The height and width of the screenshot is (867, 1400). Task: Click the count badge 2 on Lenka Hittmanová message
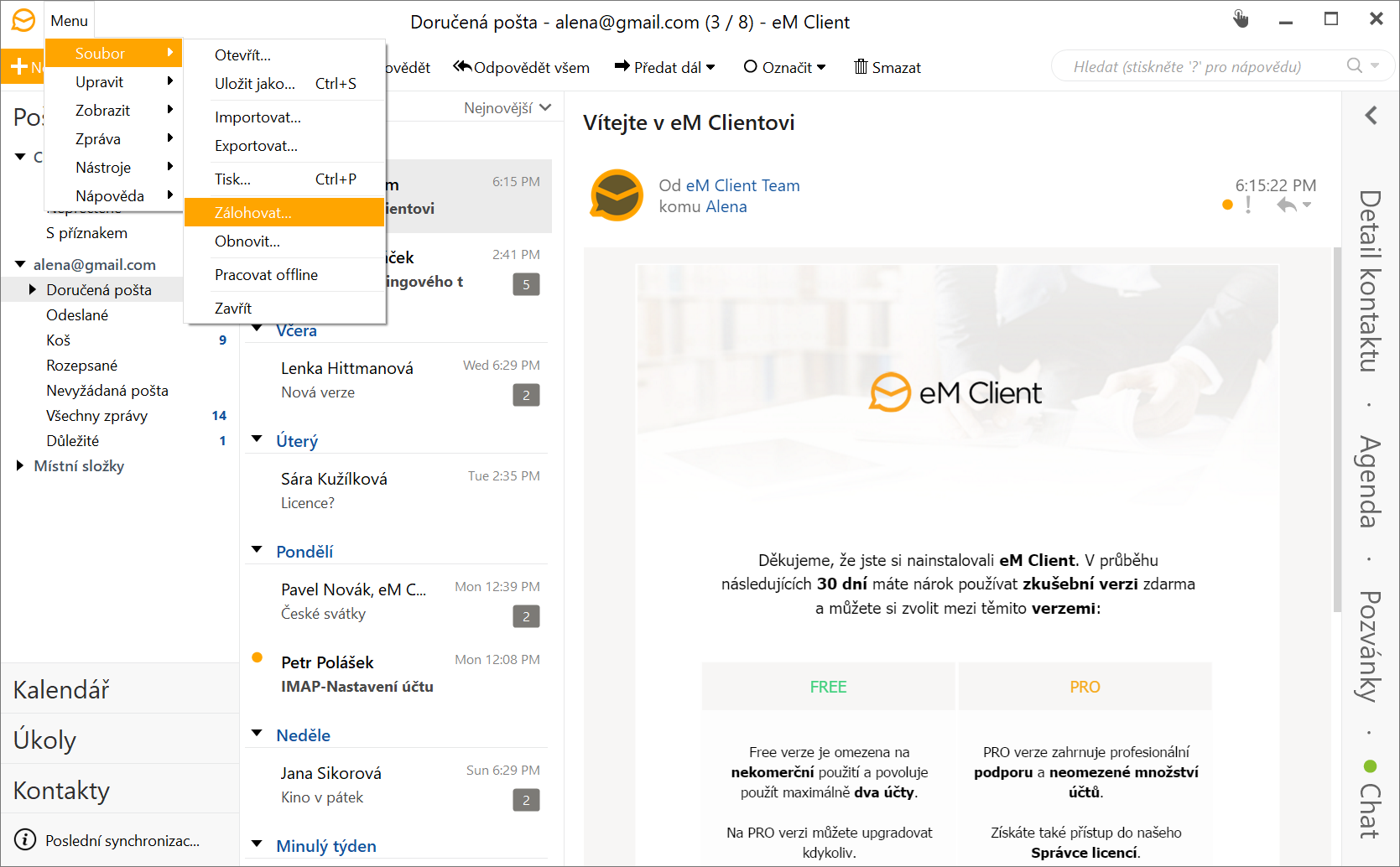(x=526, y=395)
